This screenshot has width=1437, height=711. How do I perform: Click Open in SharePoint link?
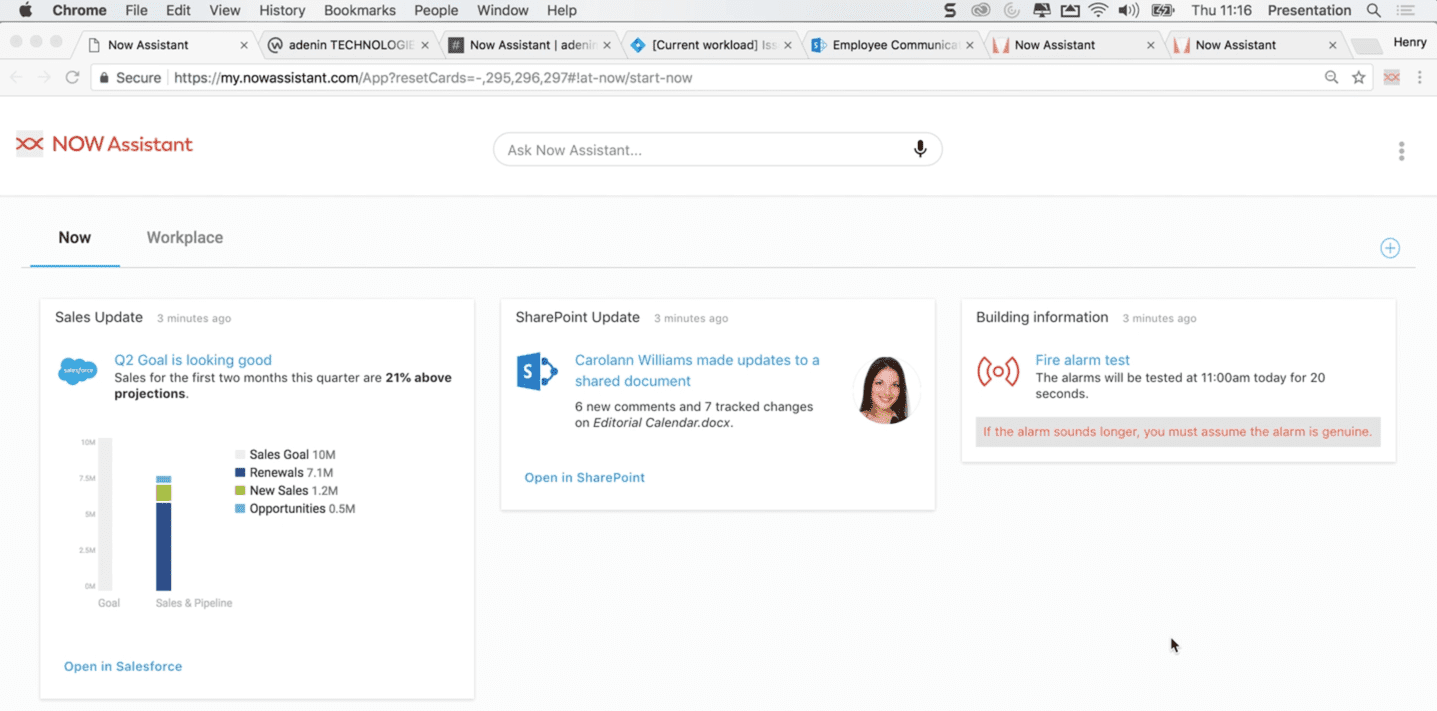[x=584, y=477]
